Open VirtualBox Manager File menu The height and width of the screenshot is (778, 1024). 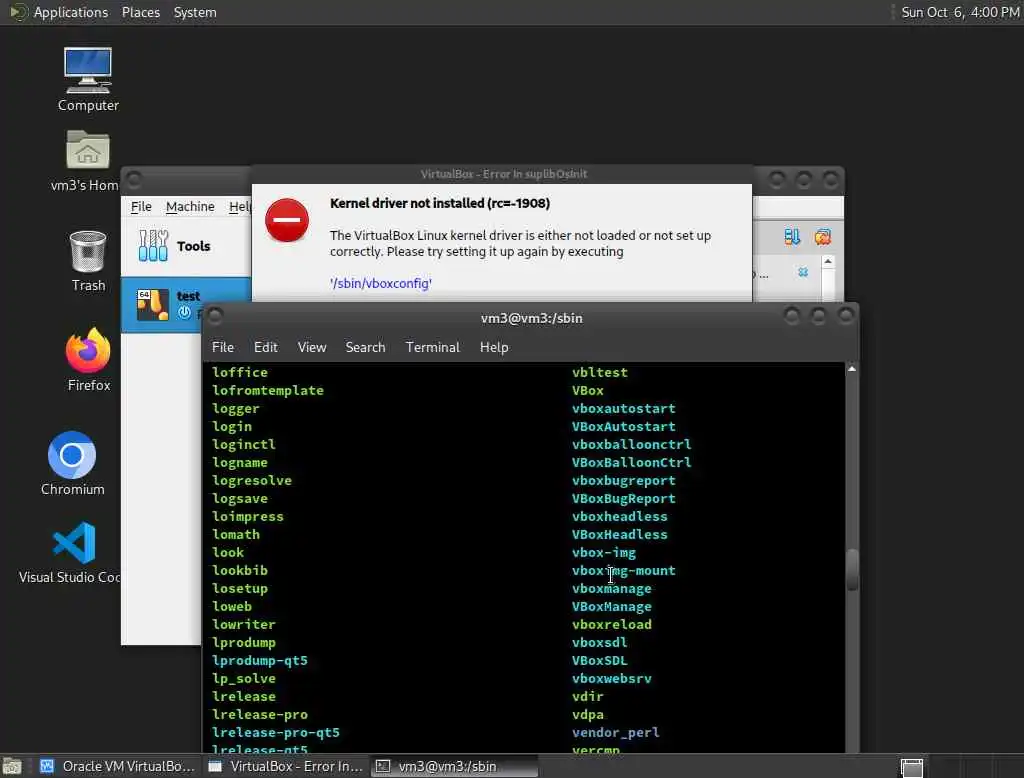coord(141,206)
